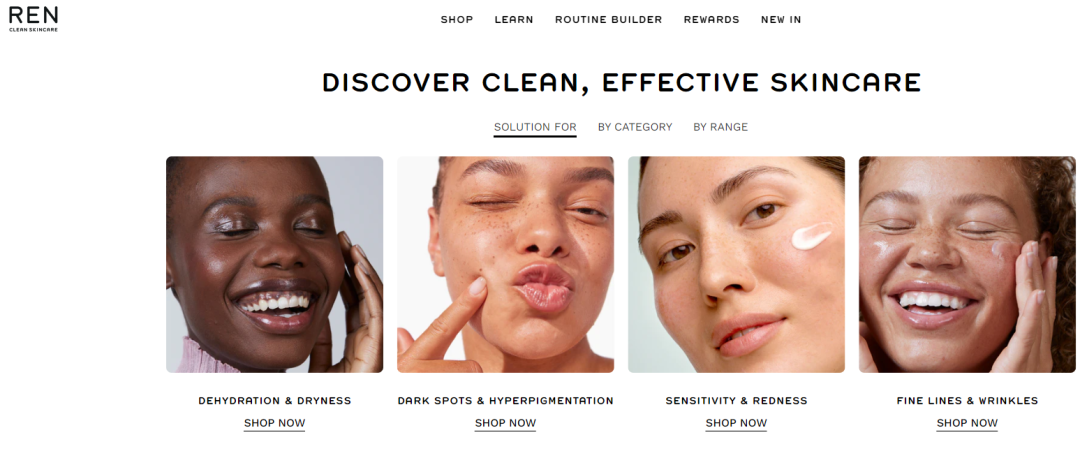
Task: Open the New In section
Action: (x=781, y=20)
